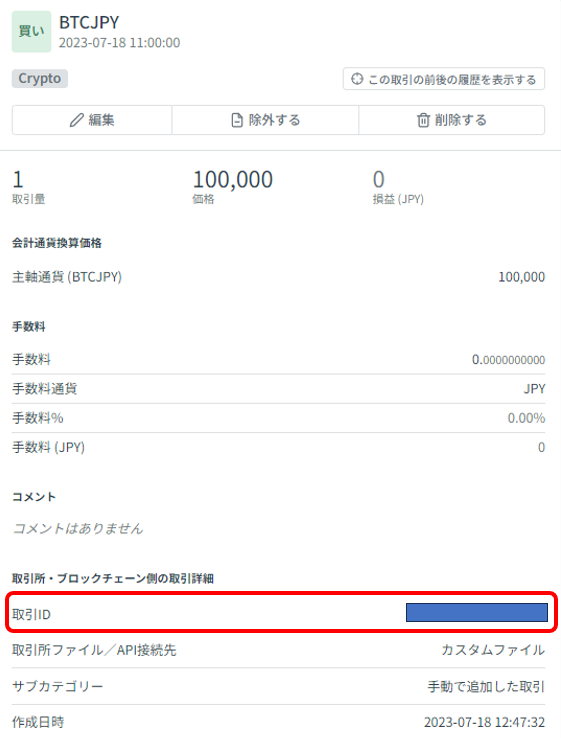Click the 100,000 価格 value
This screenshot has width=561, height=738.
point(232,179)
